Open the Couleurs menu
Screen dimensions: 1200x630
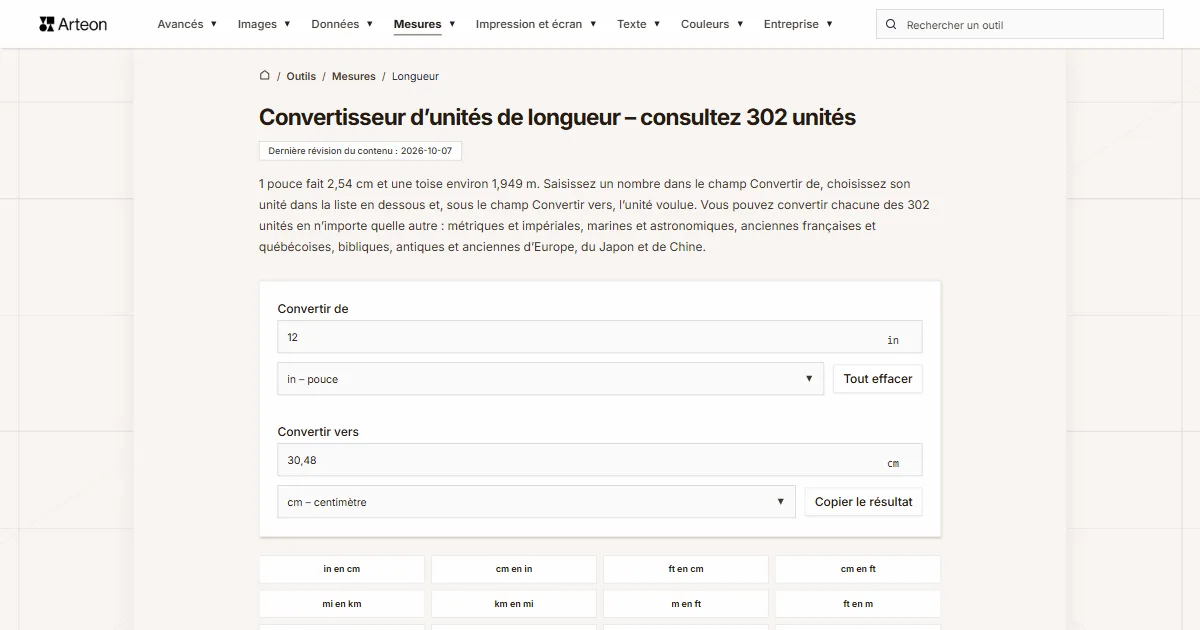pyautogui.click(x=712, y=24)
